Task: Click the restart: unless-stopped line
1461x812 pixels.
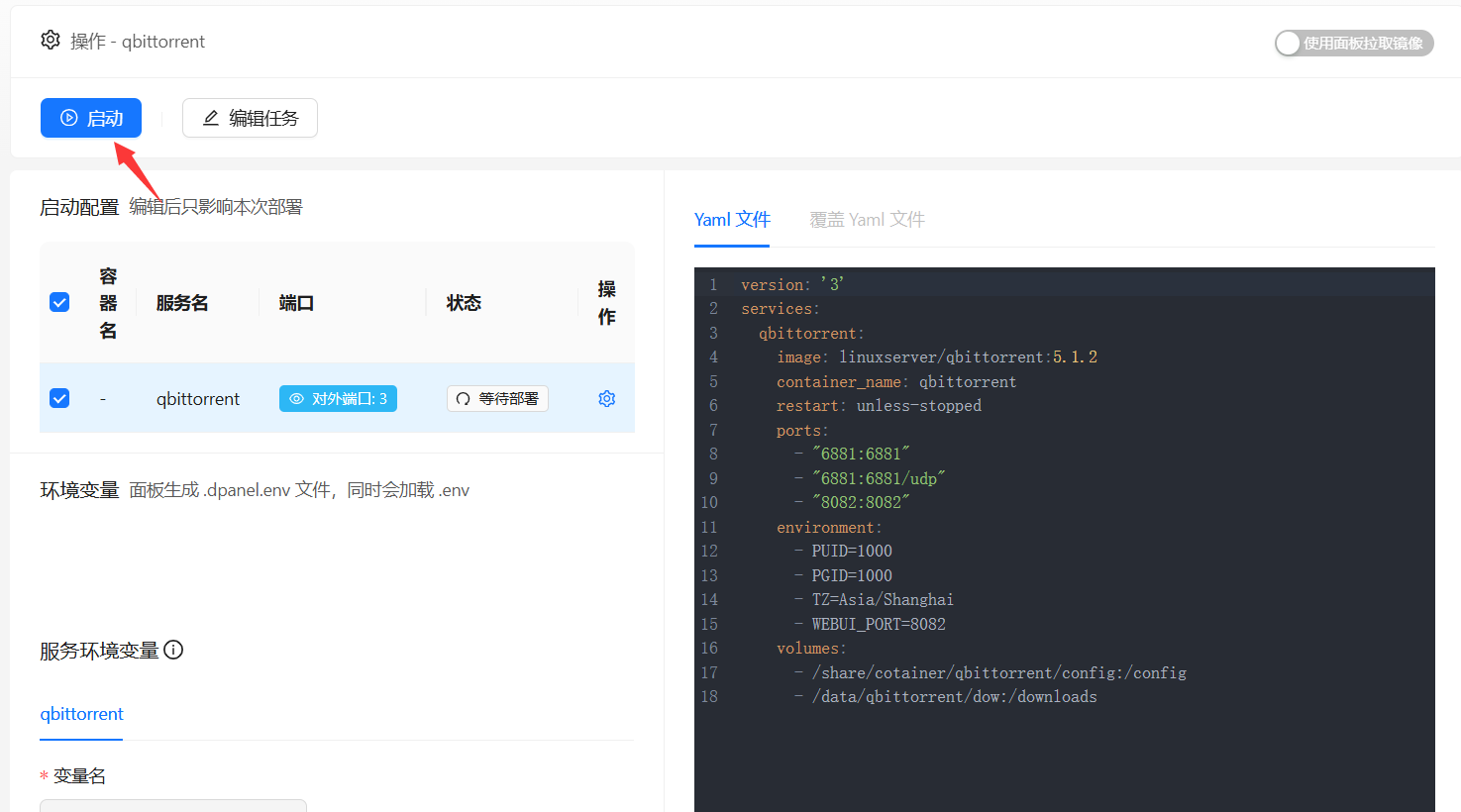Action: pos(879,405)
